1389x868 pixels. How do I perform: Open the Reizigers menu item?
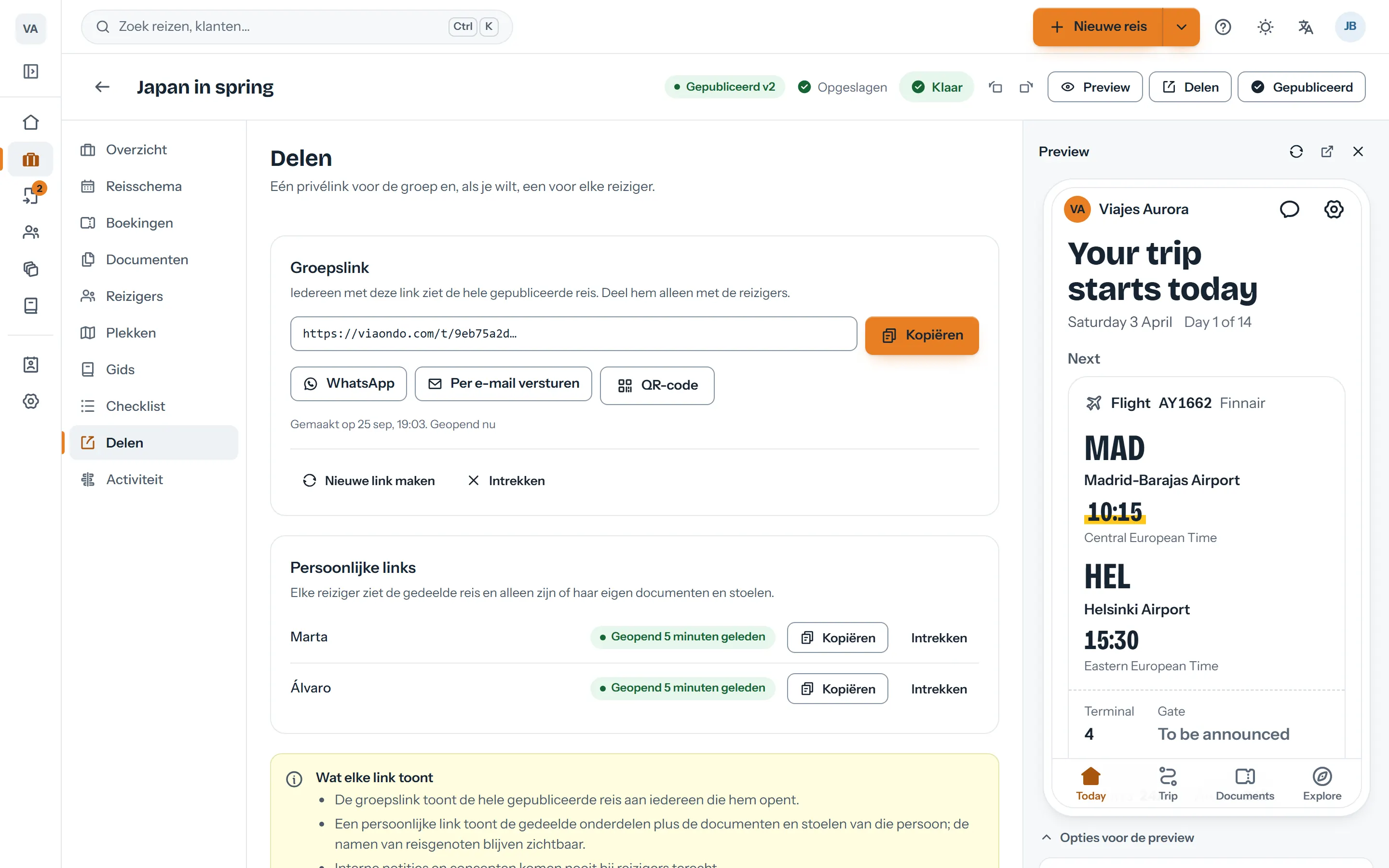(x=154, y=296)
